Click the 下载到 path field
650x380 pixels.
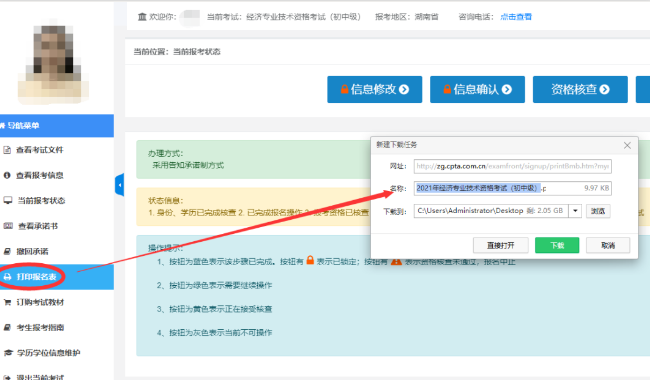[491, 211]
